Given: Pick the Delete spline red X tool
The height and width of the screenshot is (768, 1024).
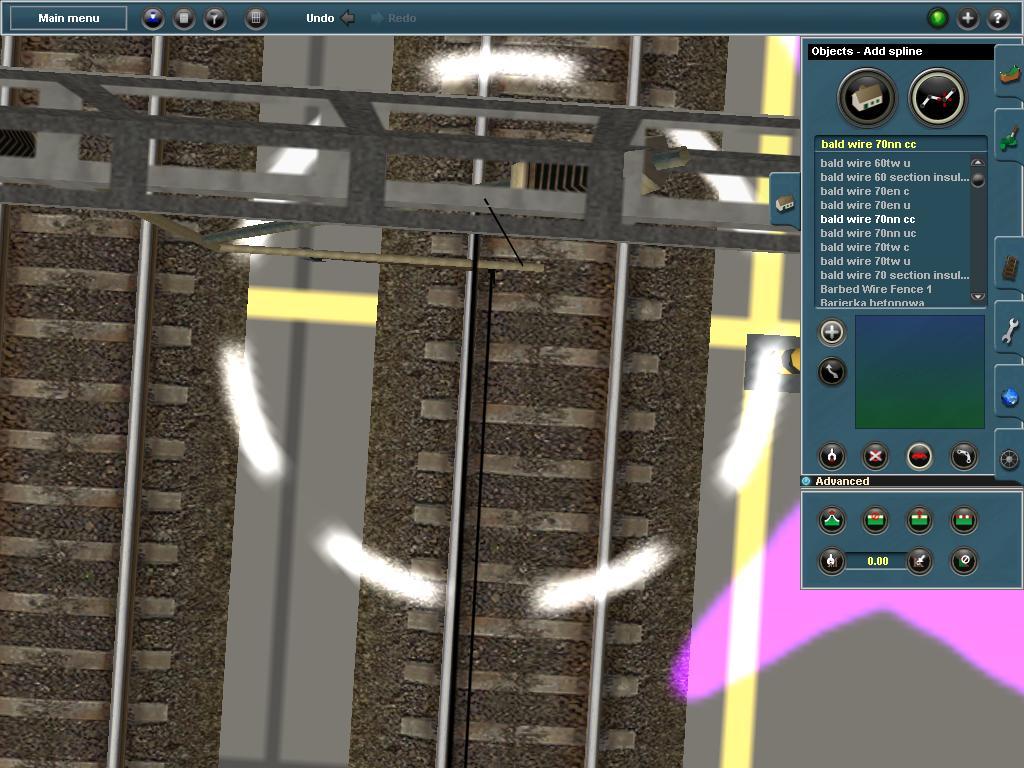Looking at the screenshot, I should 875,456.
